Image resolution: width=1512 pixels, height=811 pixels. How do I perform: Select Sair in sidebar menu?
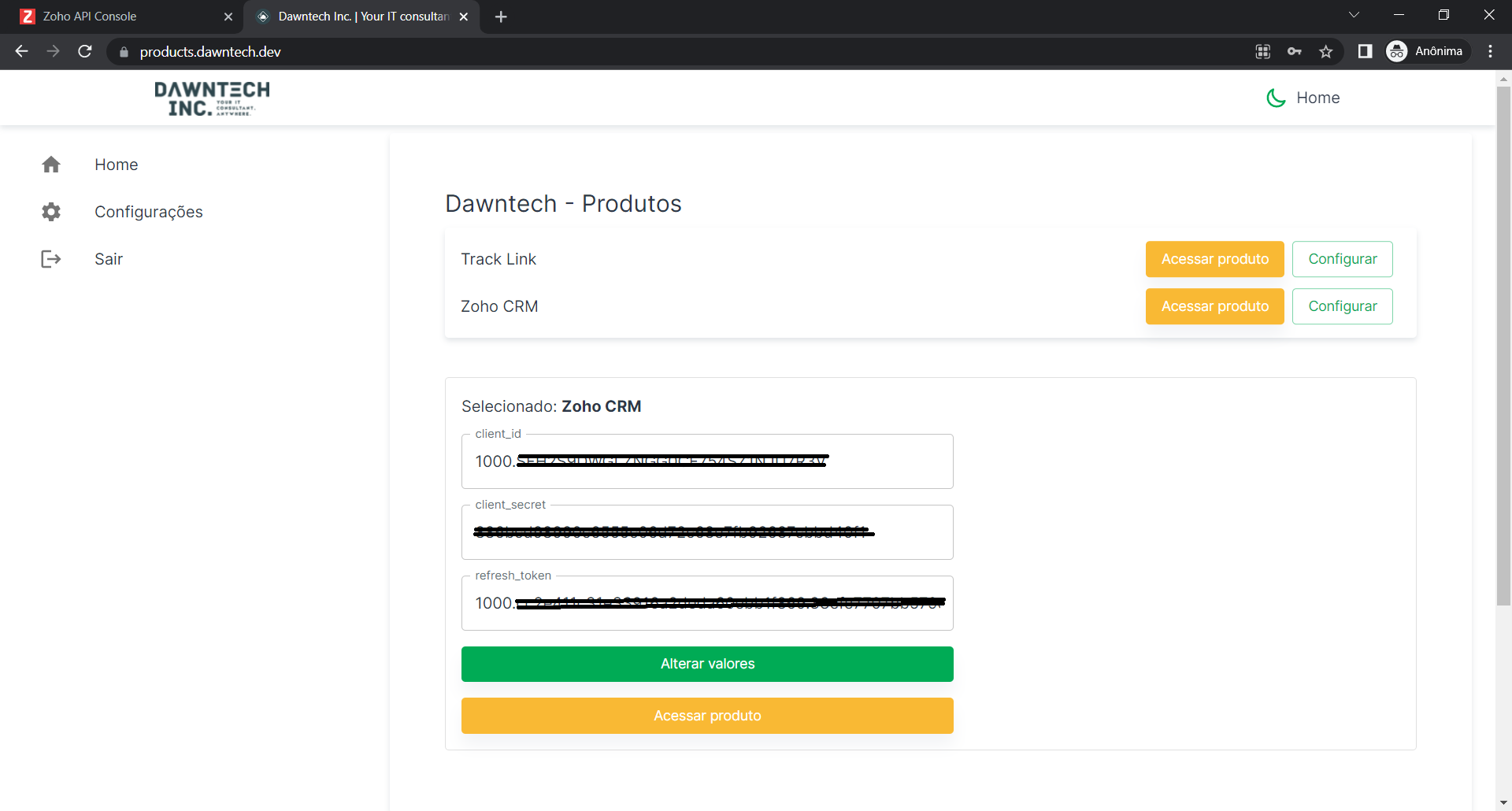click(109, 259)
